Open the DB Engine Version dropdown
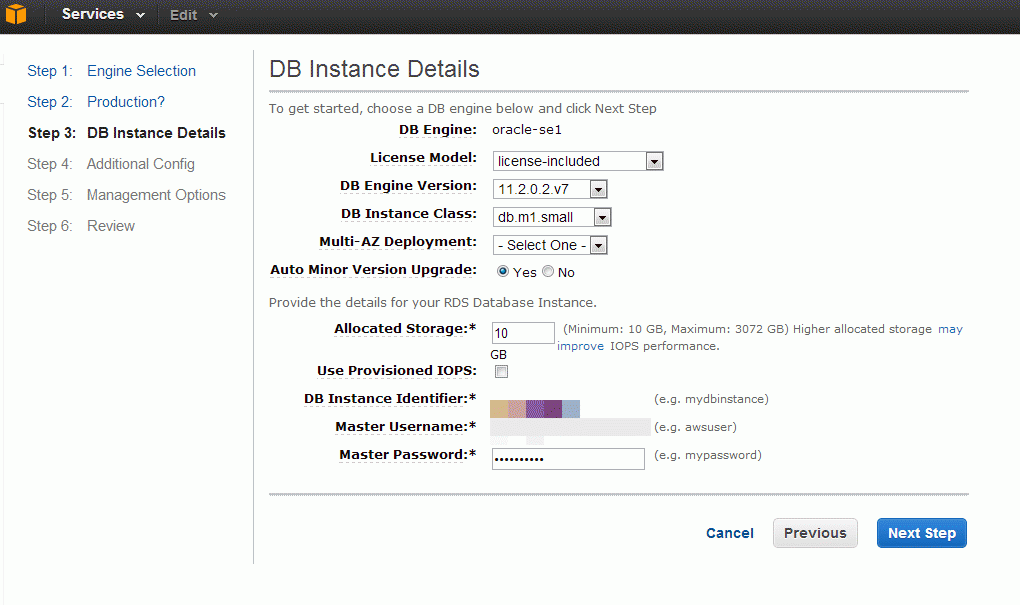Image resolution: width=1020 pixels, height=605 pixels. pos(550,189)
